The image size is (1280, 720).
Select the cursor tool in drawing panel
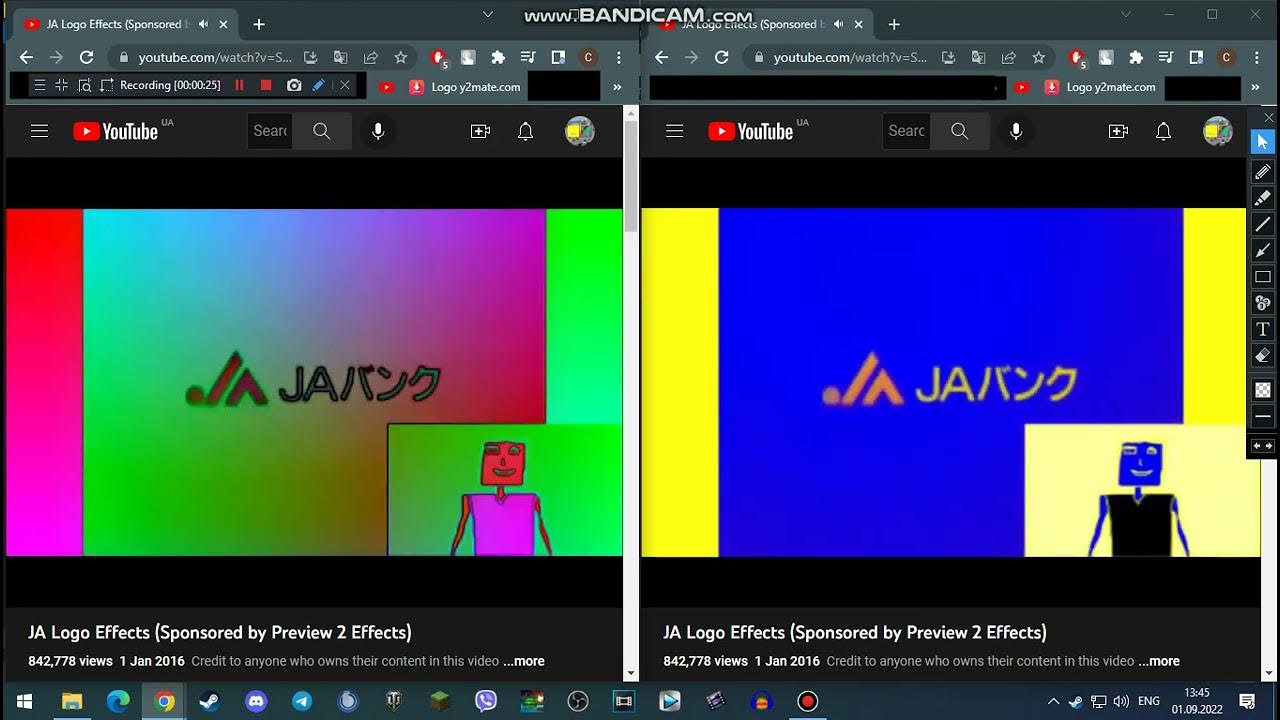click(1263, 142)
